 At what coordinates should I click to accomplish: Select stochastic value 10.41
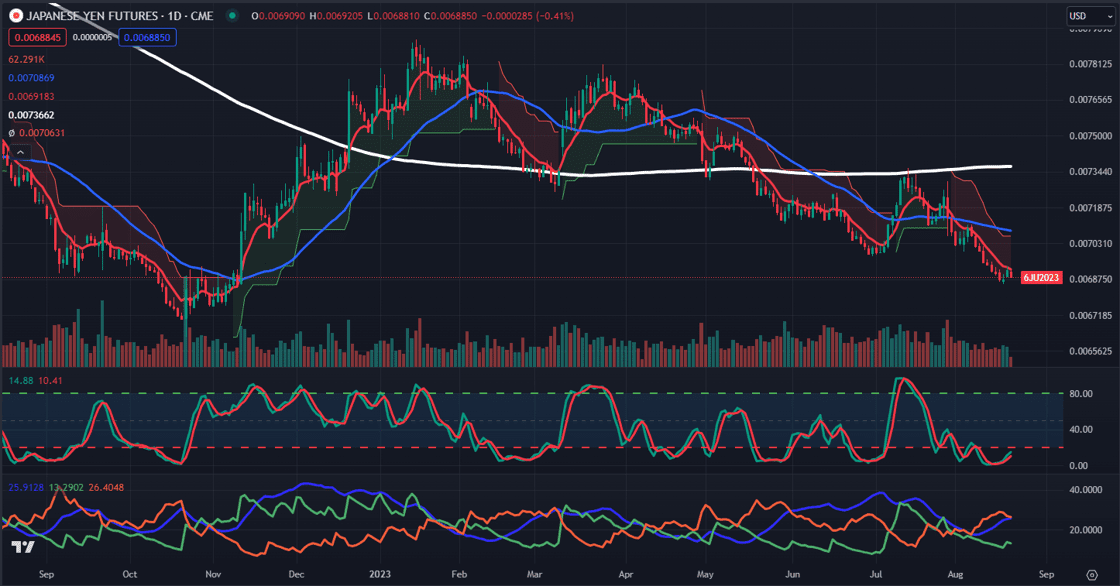(50, 380)
